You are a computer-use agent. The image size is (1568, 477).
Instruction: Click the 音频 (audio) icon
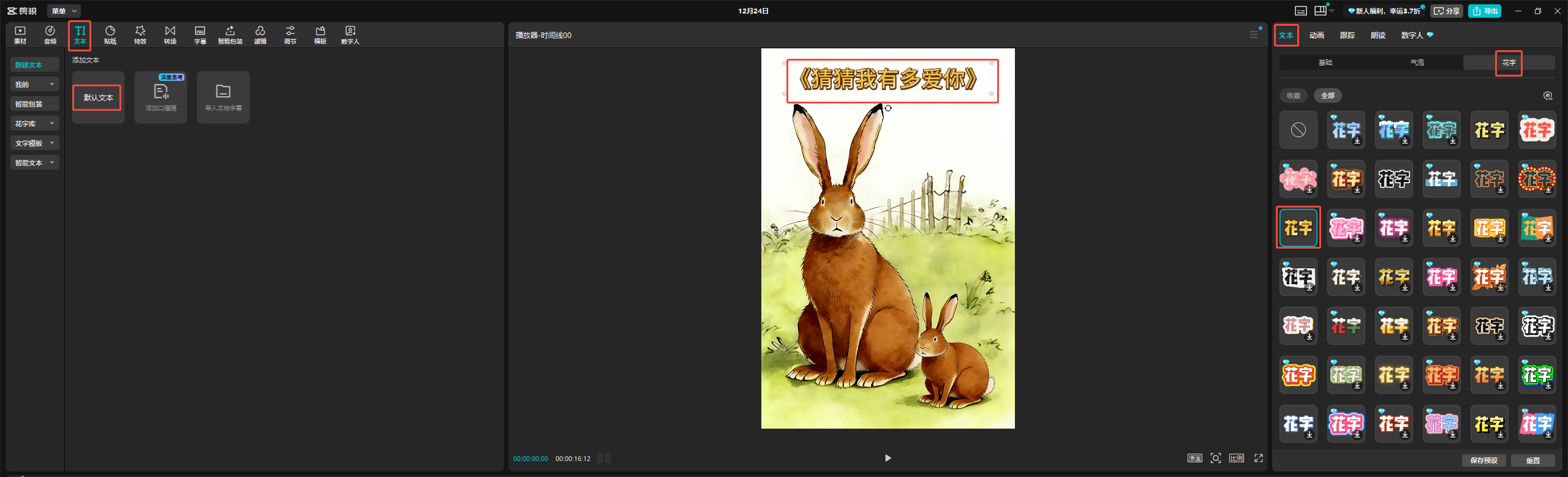coord(50,34)
